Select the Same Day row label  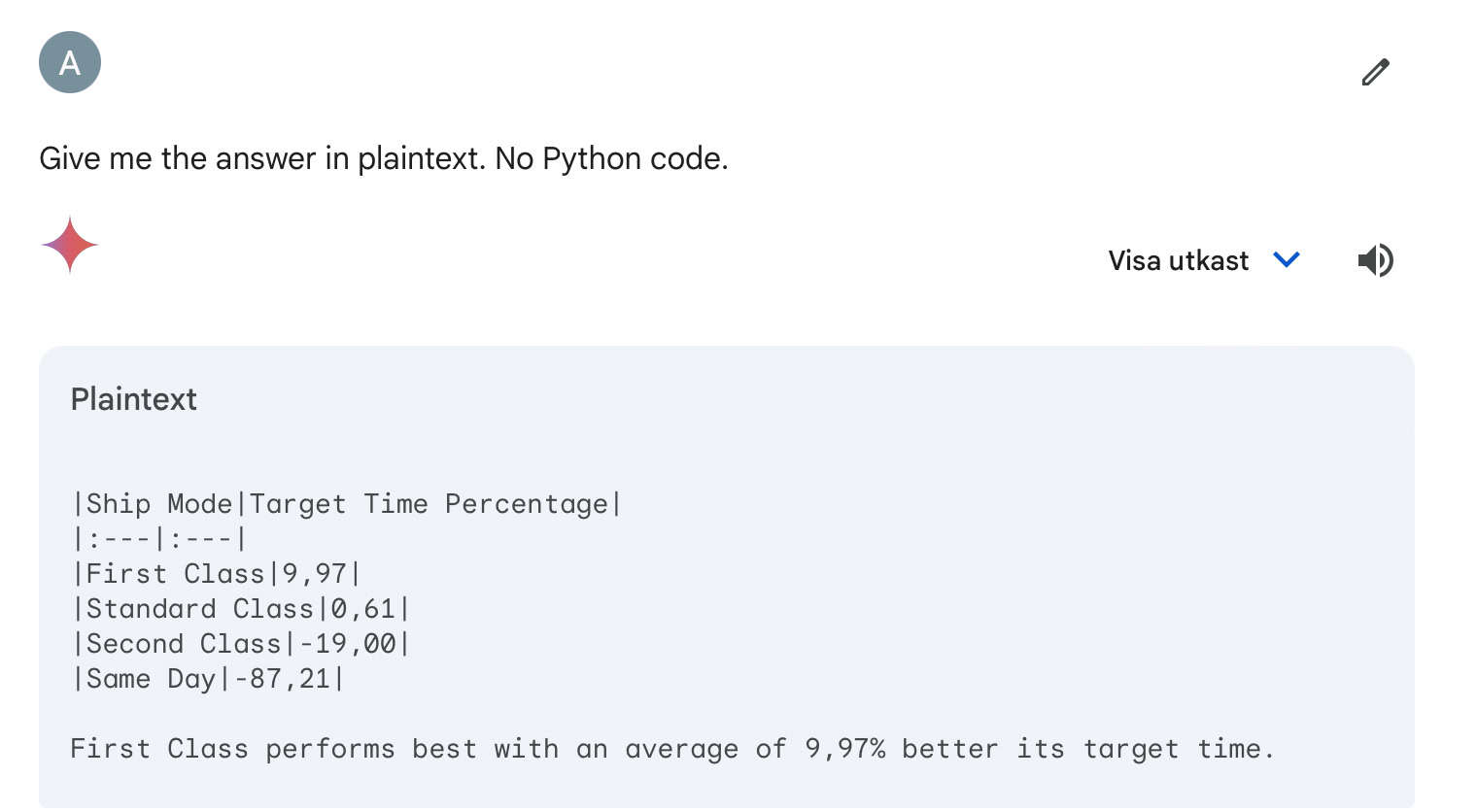(x=151, y=679)
